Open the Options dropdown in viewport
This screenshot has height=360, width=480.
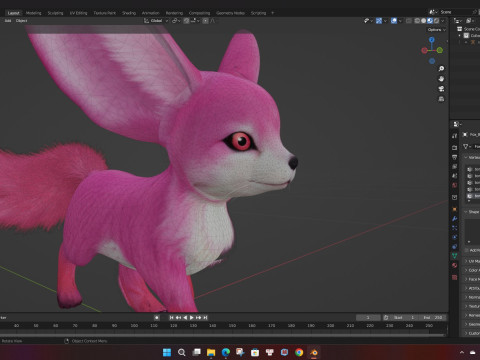[x=437, y=30]
